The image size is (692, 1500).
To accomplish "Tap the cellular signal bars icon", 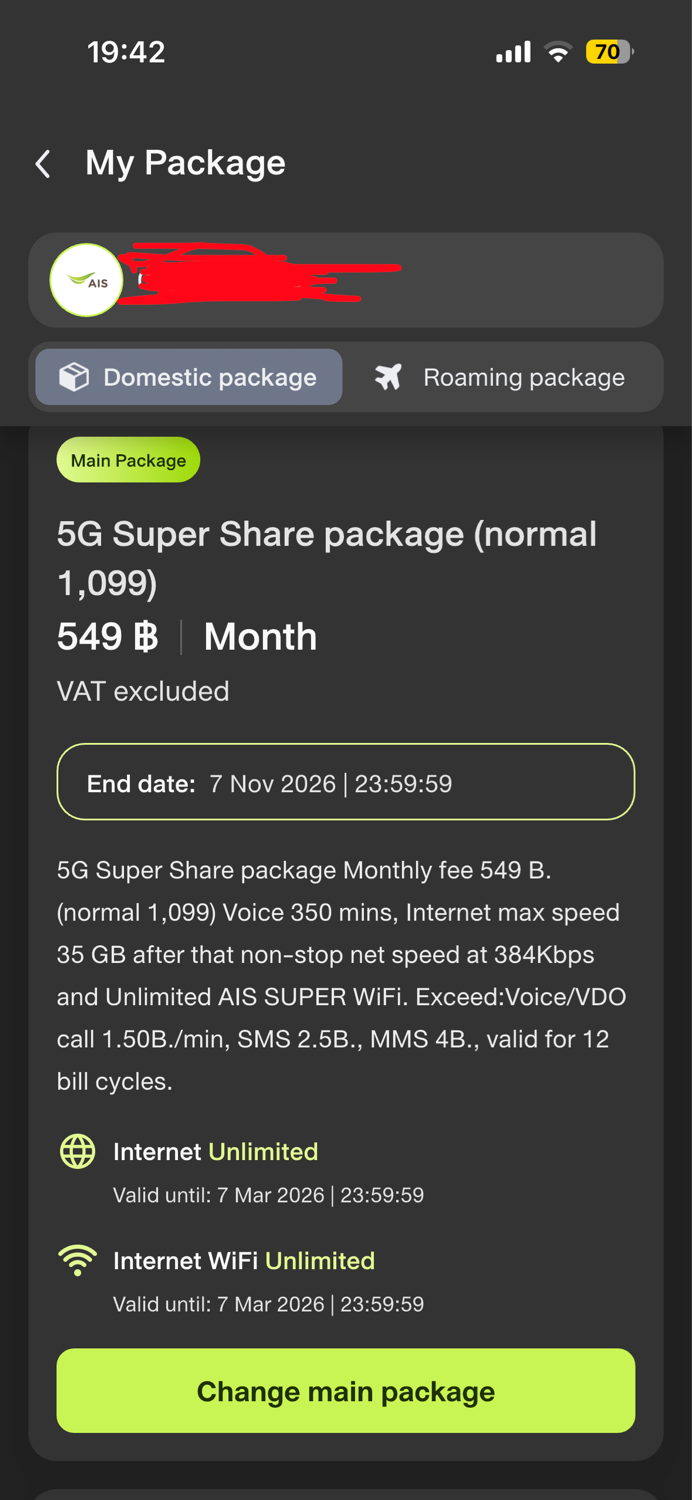I will 513,52.
